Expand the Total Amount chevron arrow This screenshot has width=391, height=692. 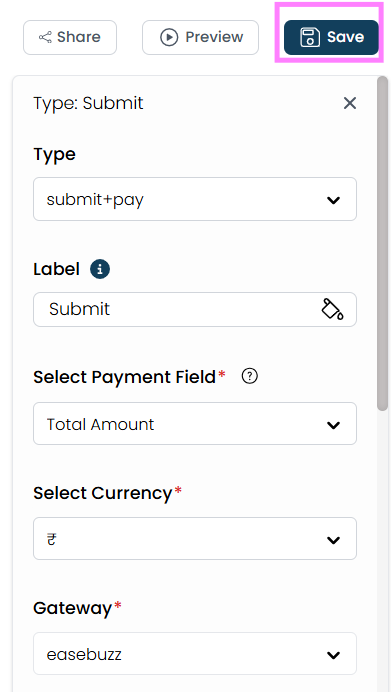pos(333,425)
